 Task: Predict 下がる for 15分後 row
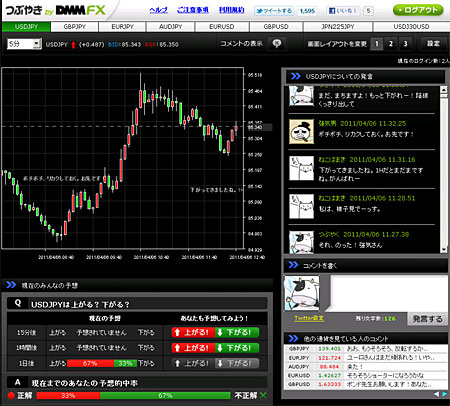(x=237, y=332)
